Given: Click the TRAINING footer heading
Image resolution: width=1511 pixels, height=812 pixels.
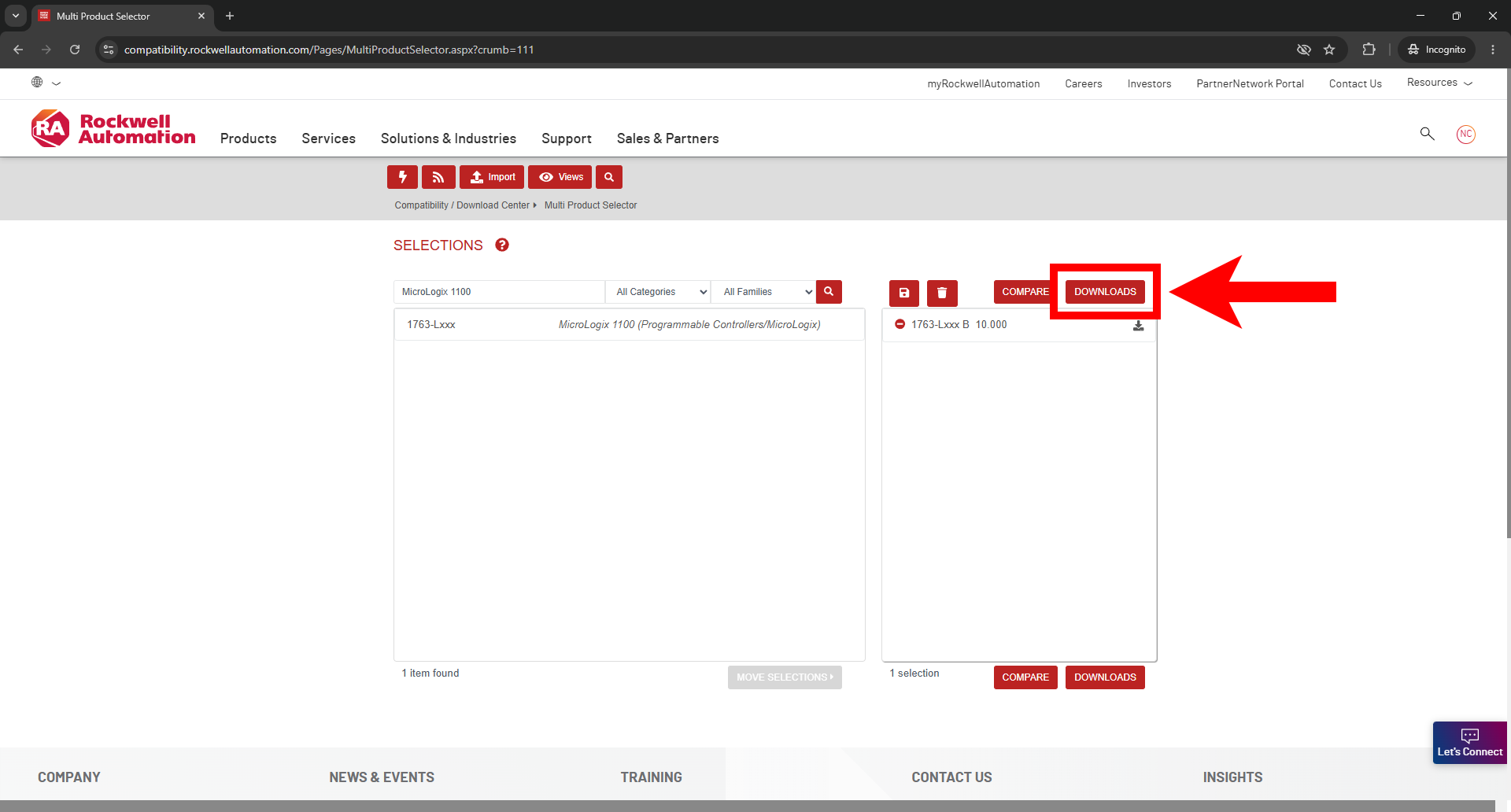Looking at the screenshot, I should (x=651, y=777).
